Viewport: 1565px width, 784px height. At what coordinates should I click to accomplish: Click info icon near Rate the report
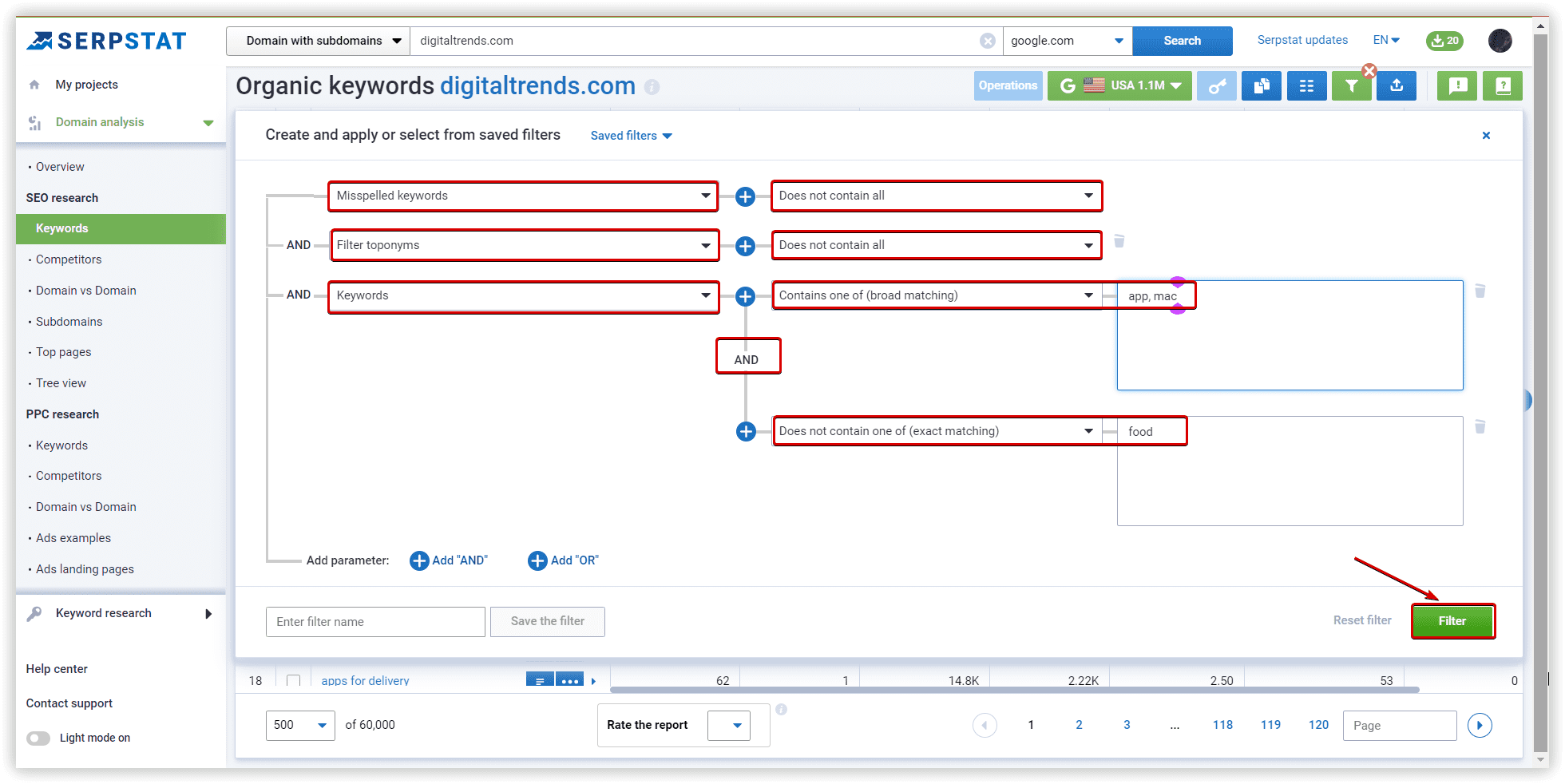click(x=782, y=709)
